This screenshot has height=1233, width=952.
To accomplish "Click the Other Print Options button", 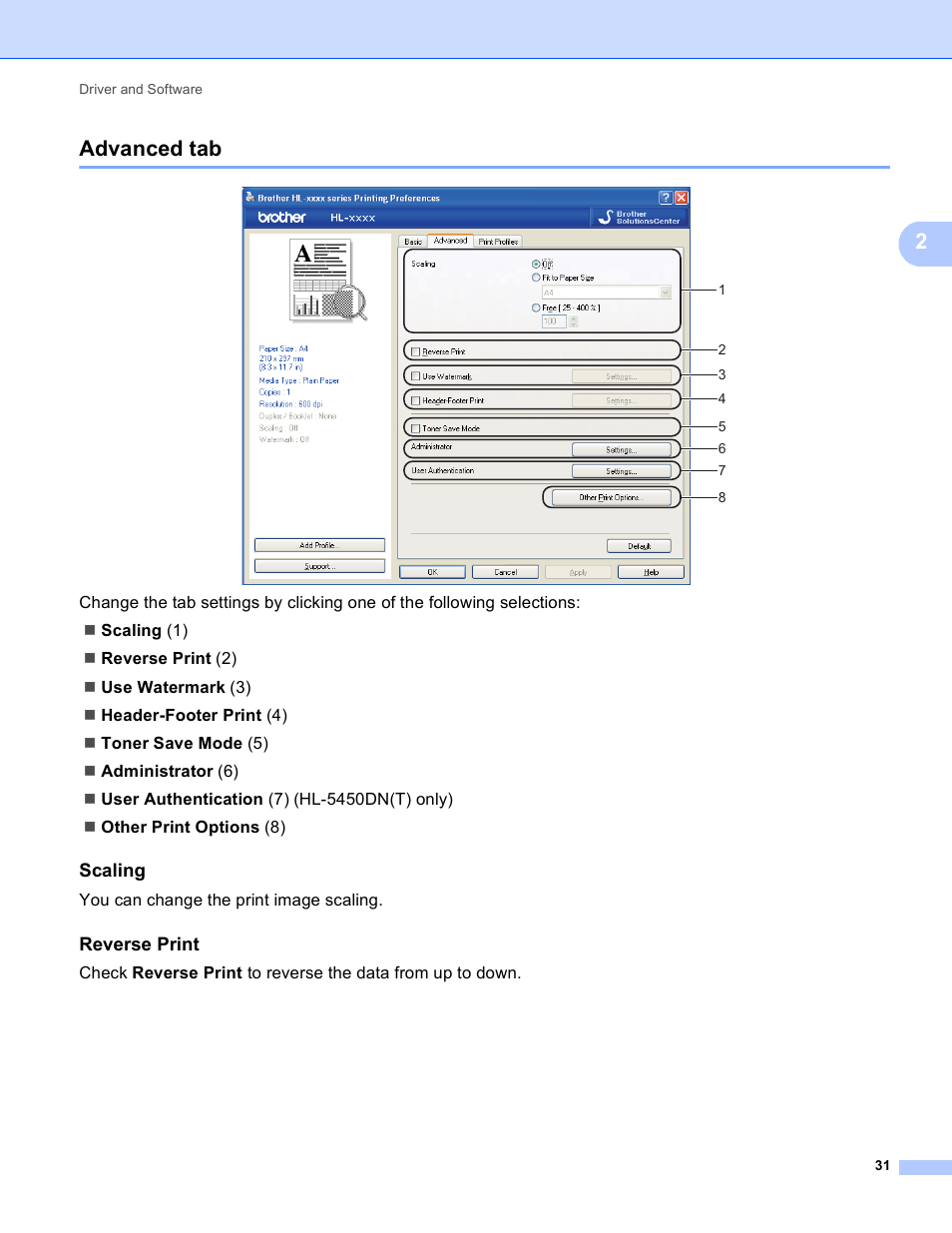I will pos(612,497).
